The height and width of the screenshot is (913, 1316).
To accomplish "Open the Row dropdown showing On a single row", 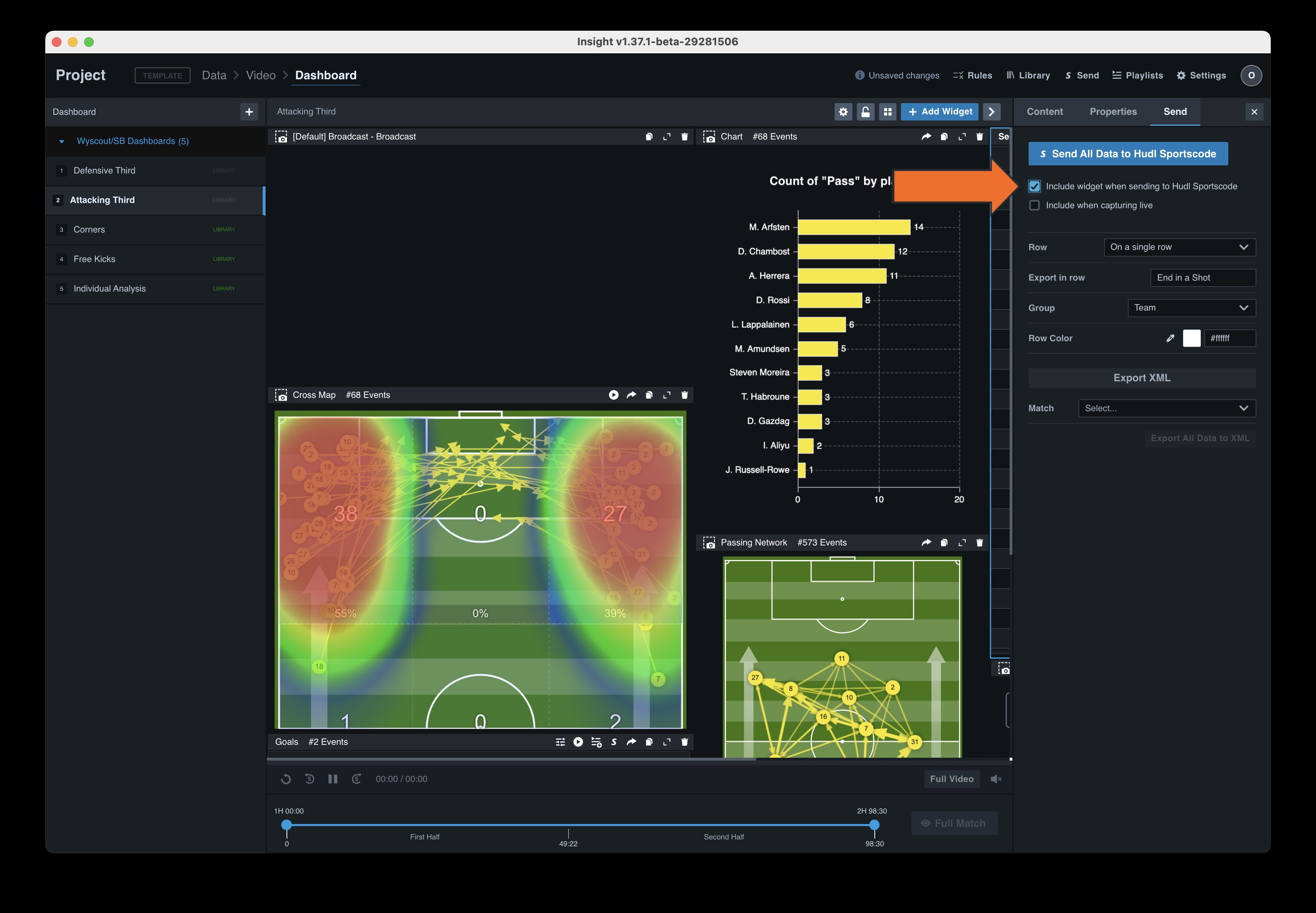I will click(x=1179, y=247).
